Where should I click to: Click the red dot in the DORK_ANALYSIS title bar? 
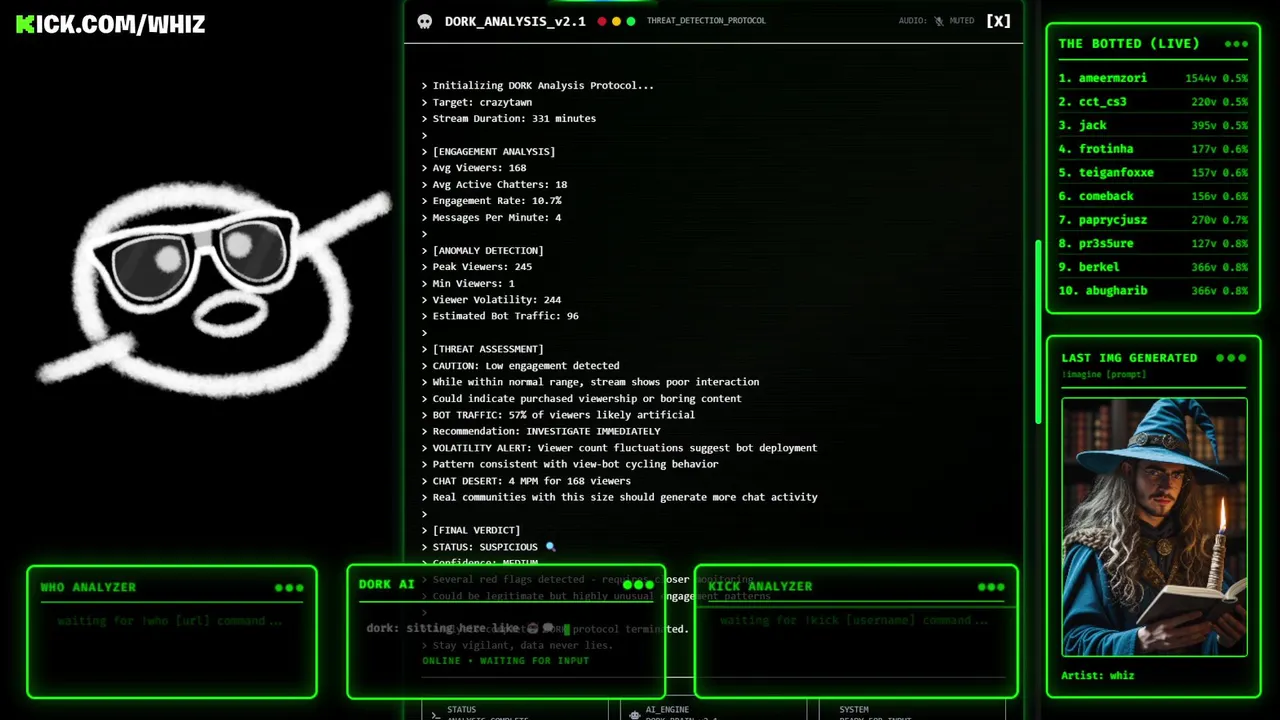point(602,21)
